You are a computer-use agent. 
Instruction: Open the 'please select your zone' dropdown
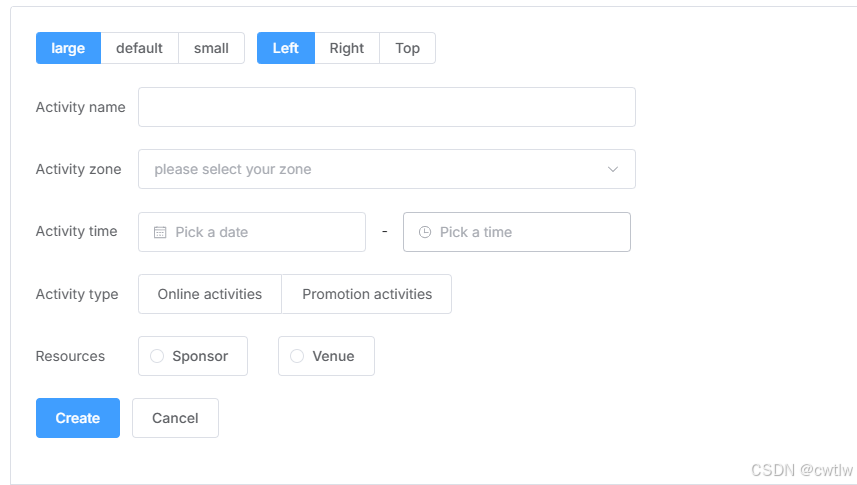[x=387, y=169]
